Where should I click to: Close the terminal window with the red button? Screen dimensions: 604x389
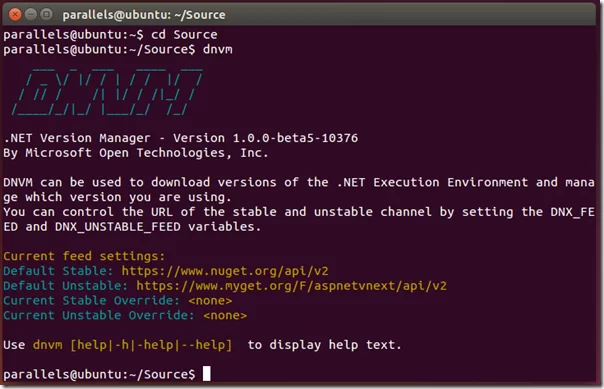click(15, 15)
